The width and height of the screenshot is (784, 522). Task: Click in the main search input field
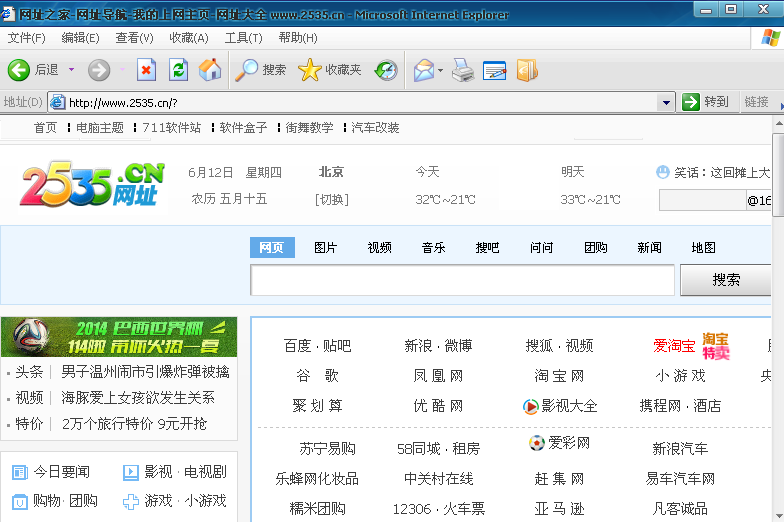462,280
